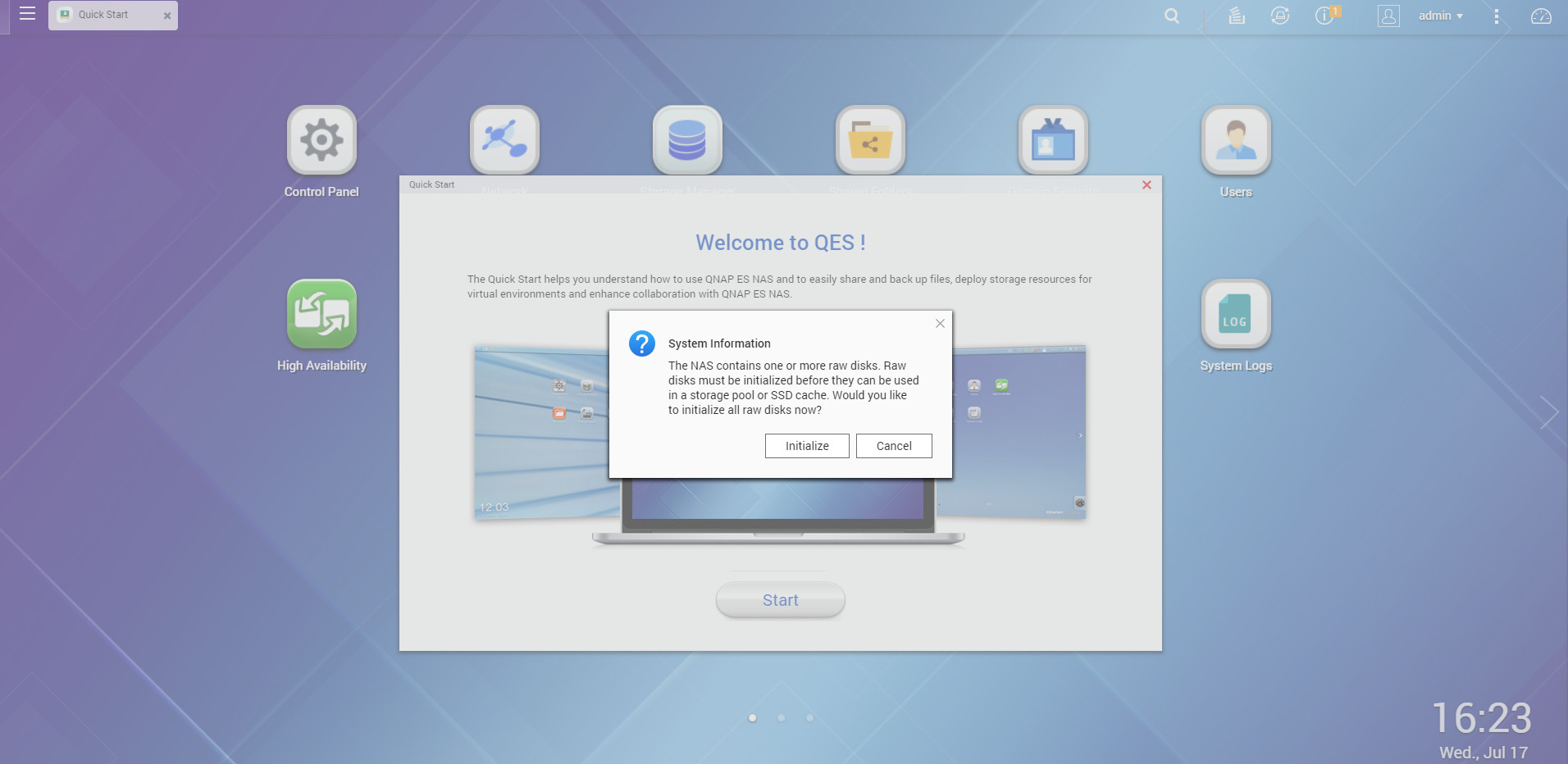1568x764 pixels.
Task: Open the Control Panel desktop icon
Action: [x=321, y=140]
